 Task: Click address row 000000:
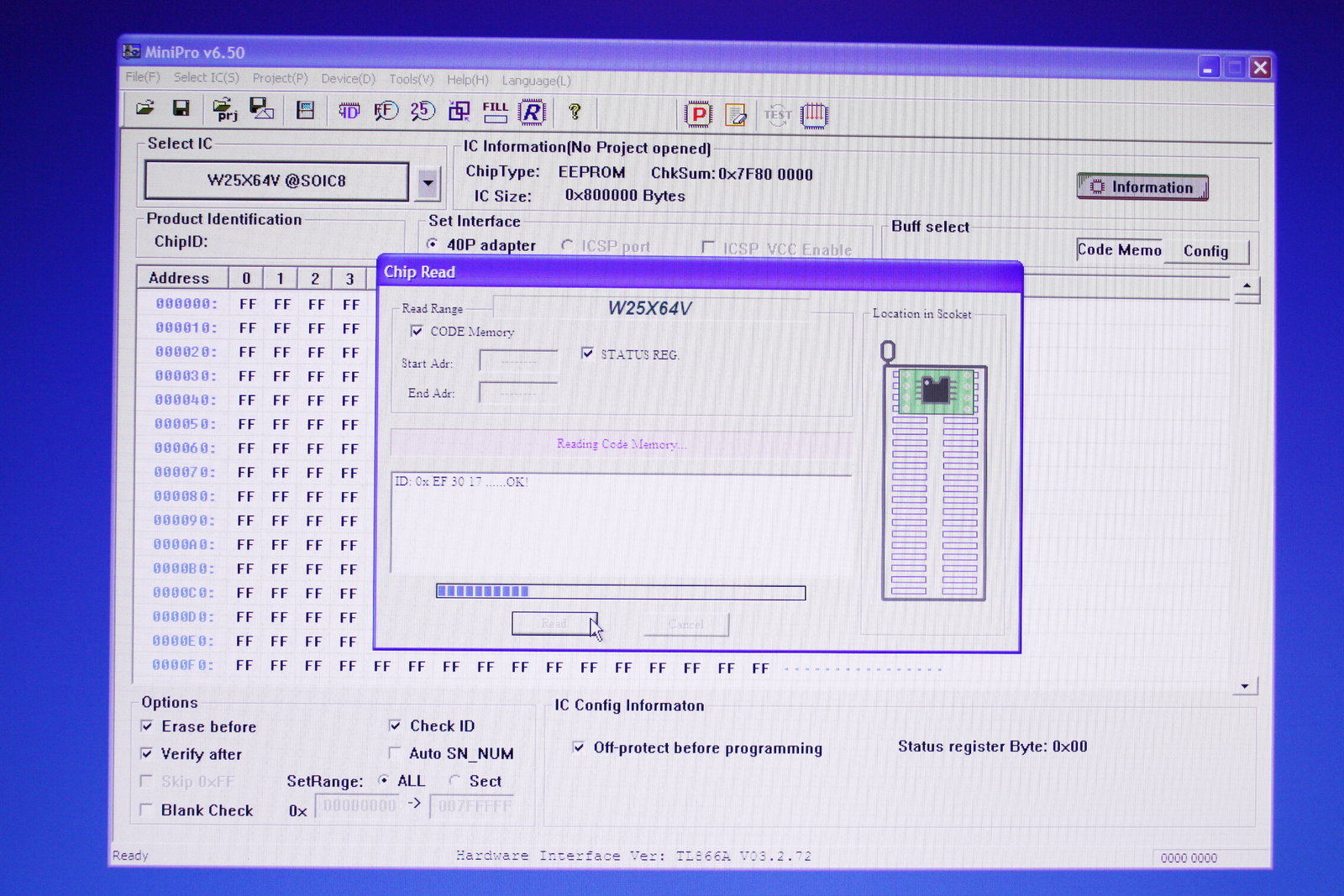(x=186, y=303)
